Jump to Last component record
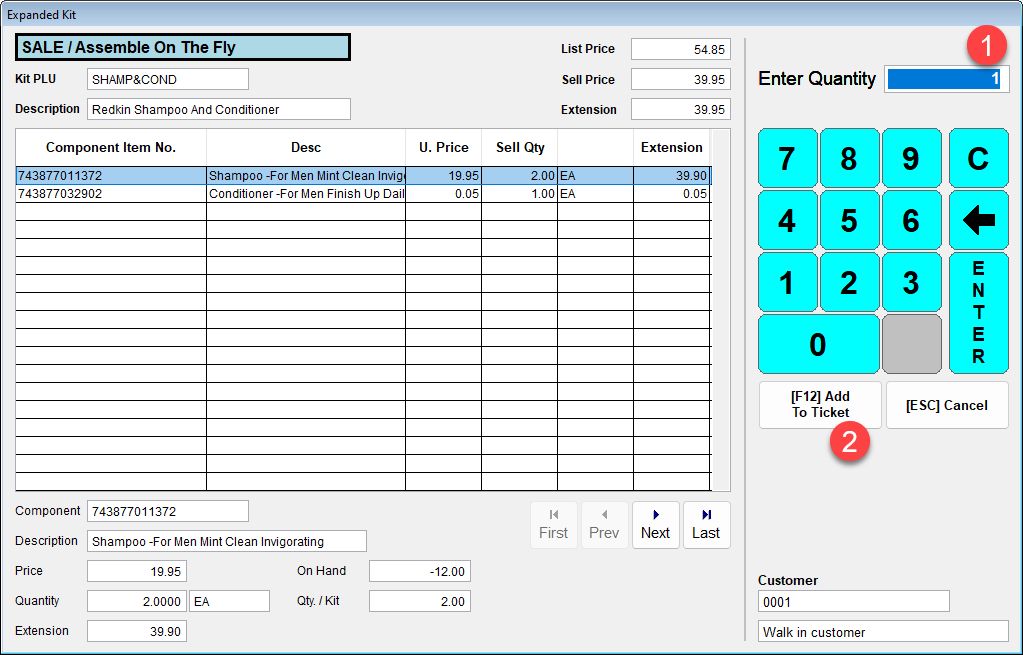This screenshot has height=655, width=1023. coord(706,524)
